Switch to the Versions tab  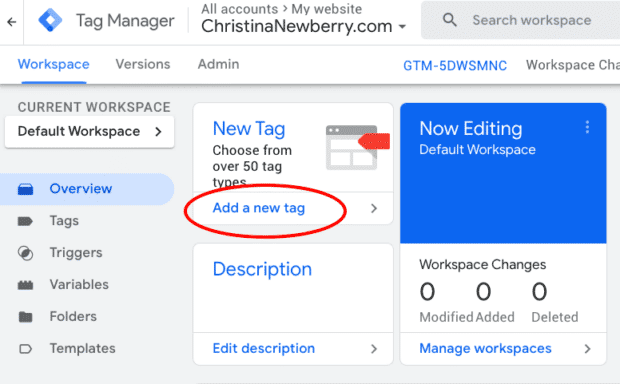point(143,64)
